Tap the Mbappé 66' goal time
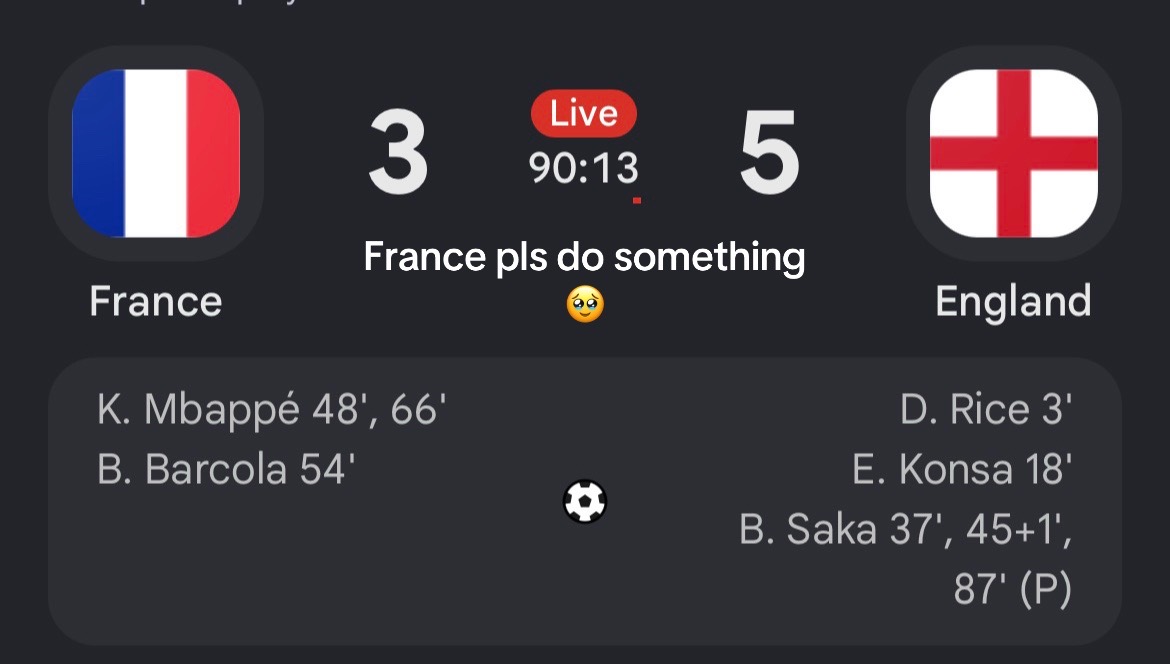This screenshot has height=664, width=1170. 419,410
